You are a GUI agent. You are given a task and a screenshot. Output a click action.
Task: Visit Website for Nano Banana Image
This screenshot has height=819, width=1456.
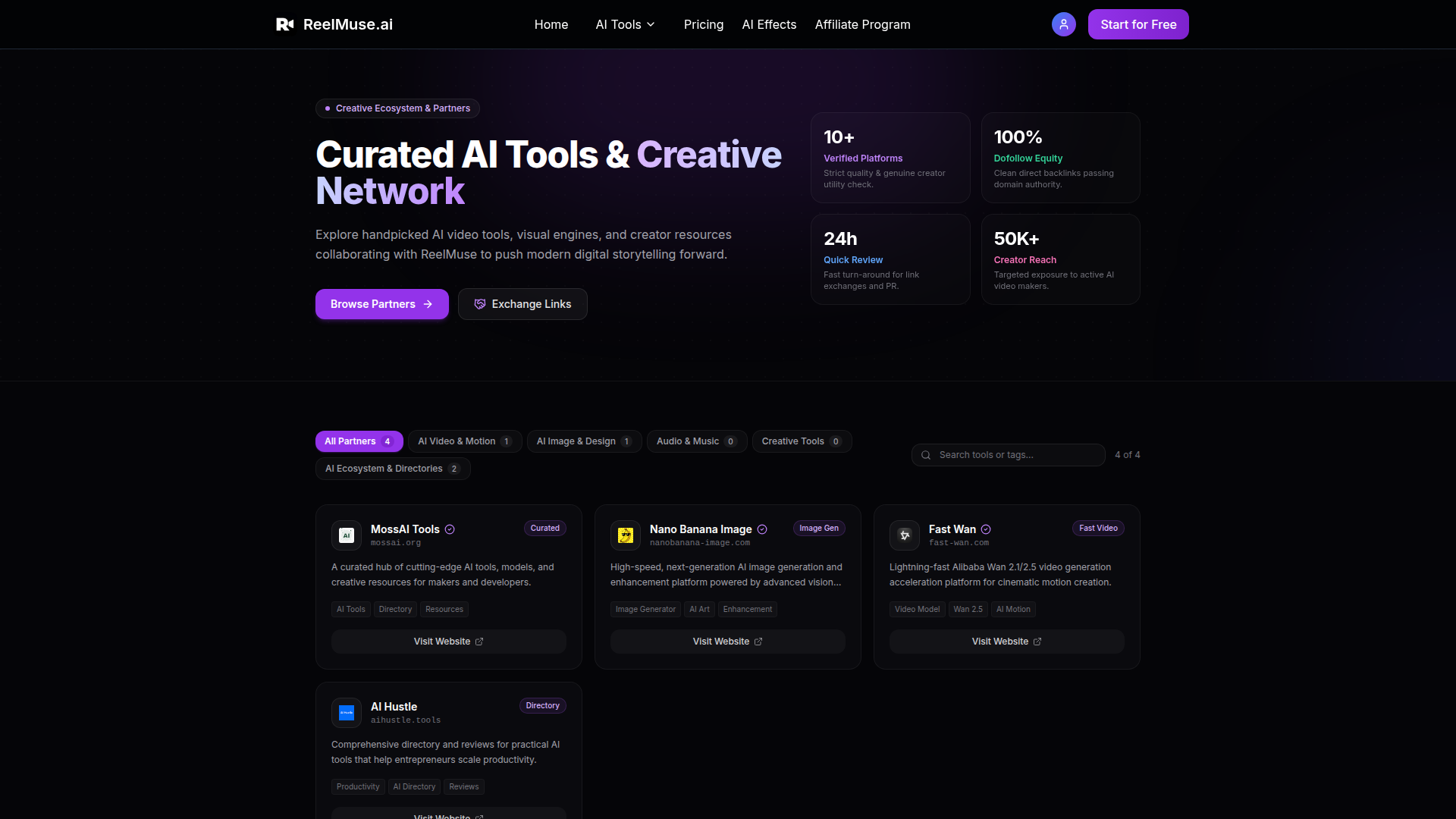point(728,642)
